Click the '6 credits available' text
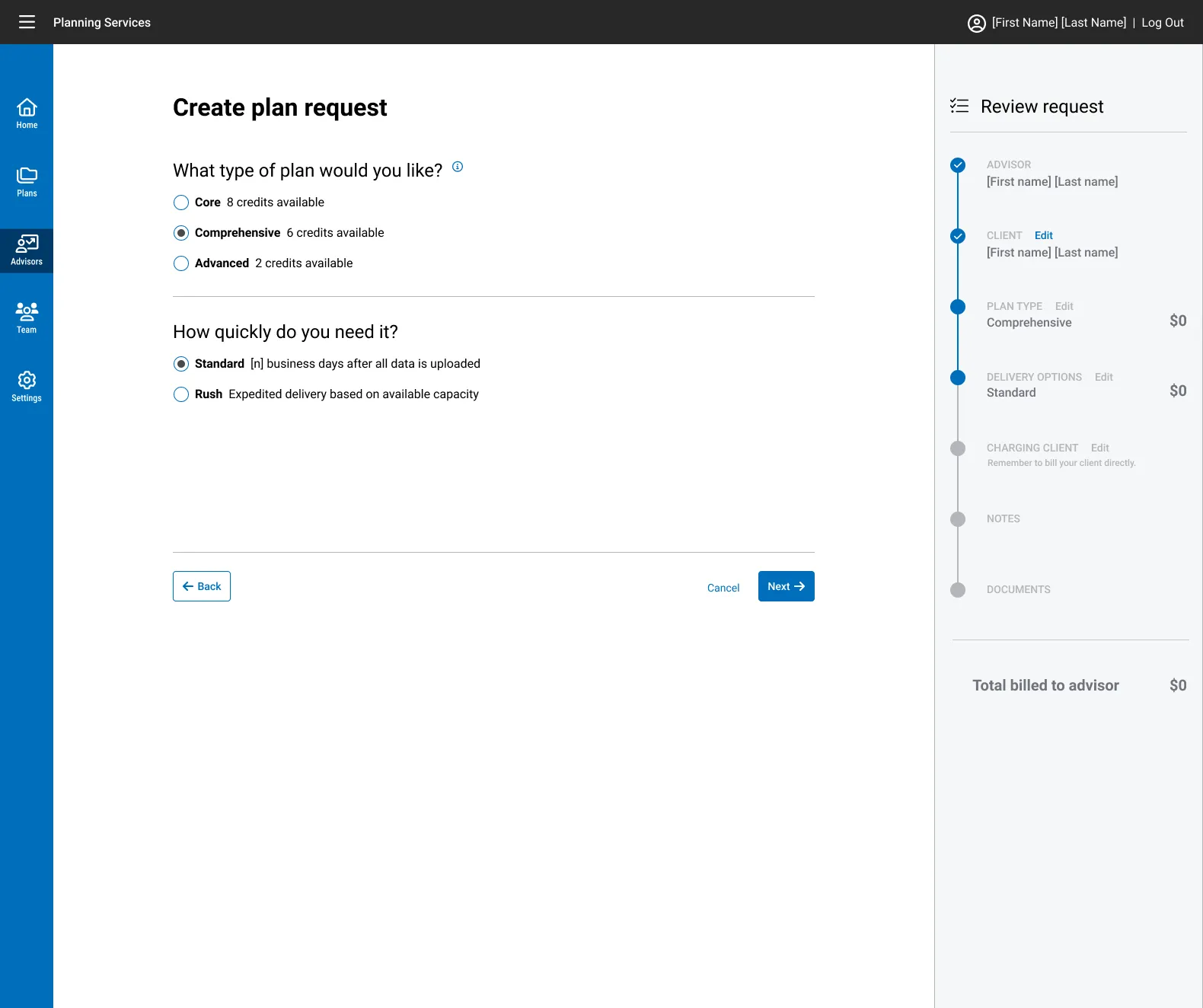1203x1008 pixels. click(x=336, y=233)
